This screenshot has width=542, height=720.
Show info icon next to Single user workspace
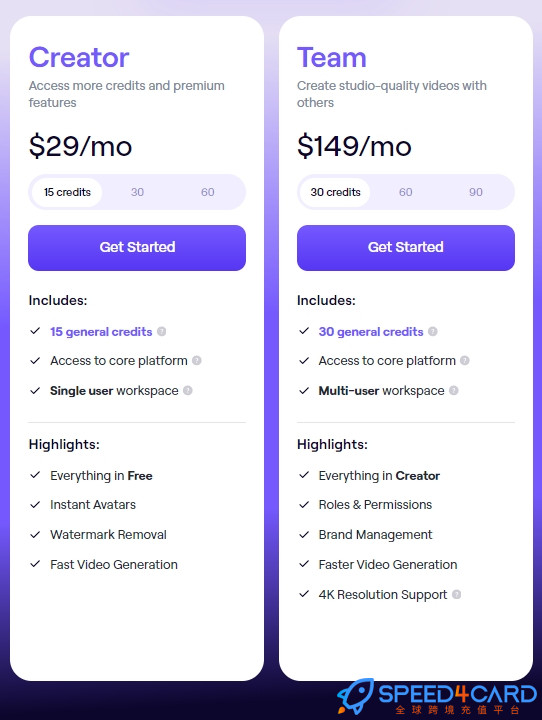(x=187, y=390)
